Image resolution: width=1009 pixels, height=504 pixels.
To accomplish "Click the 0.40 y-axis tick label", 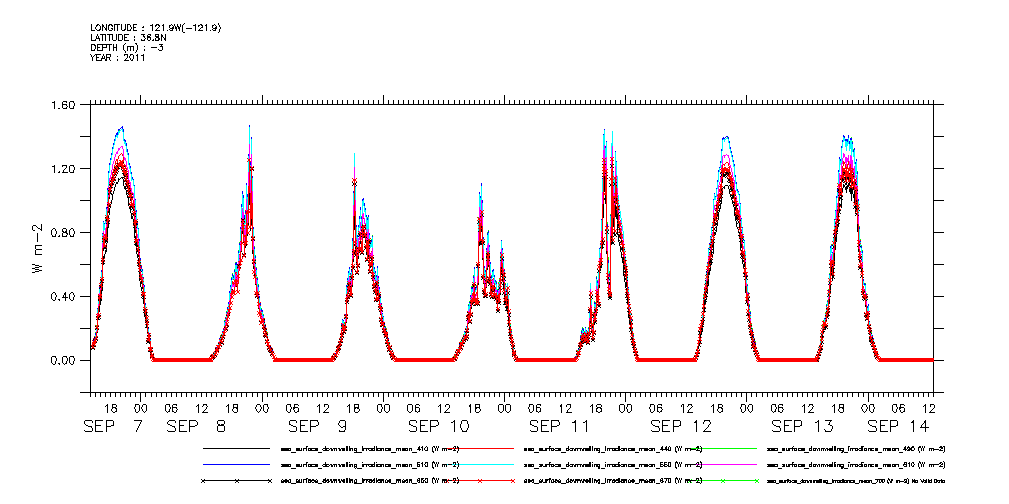I will [x=64, y=297].
